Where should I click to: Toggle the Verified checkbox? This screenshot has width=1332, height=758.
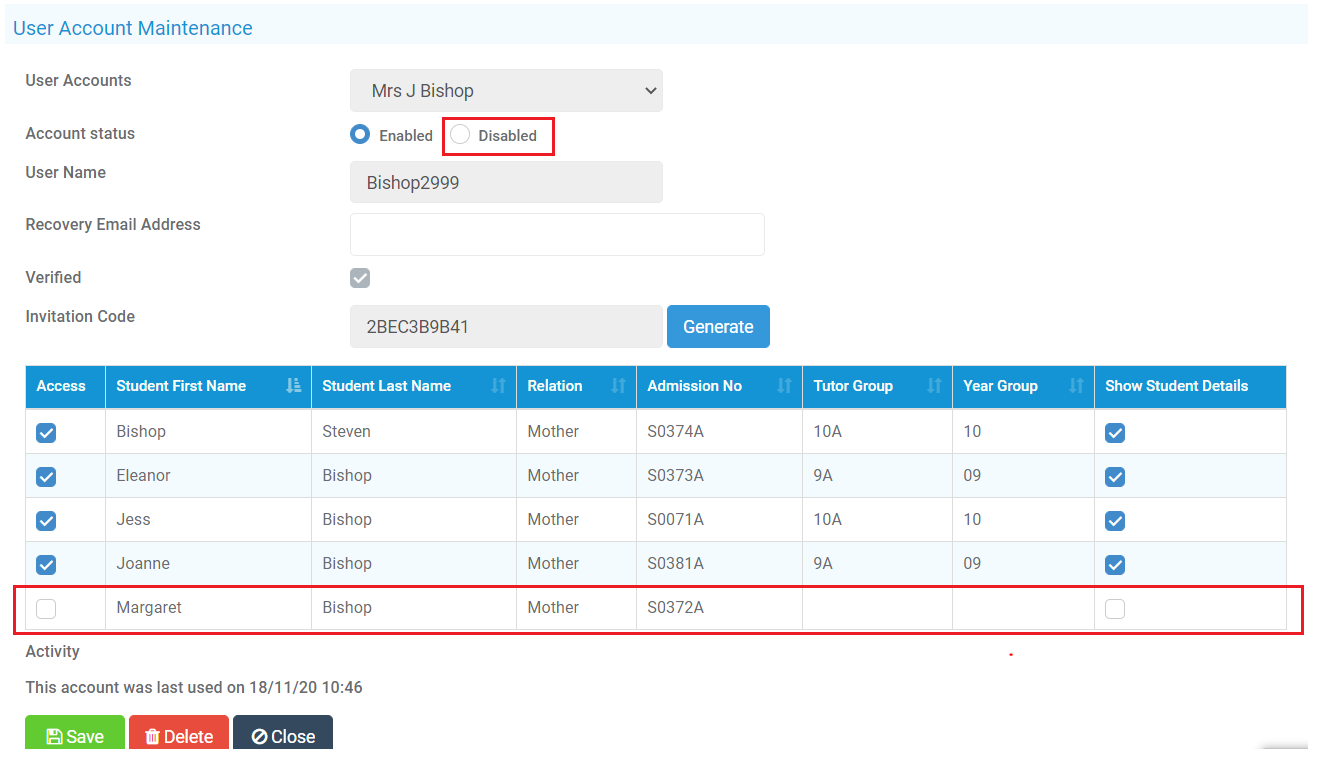tap(360, 278)
